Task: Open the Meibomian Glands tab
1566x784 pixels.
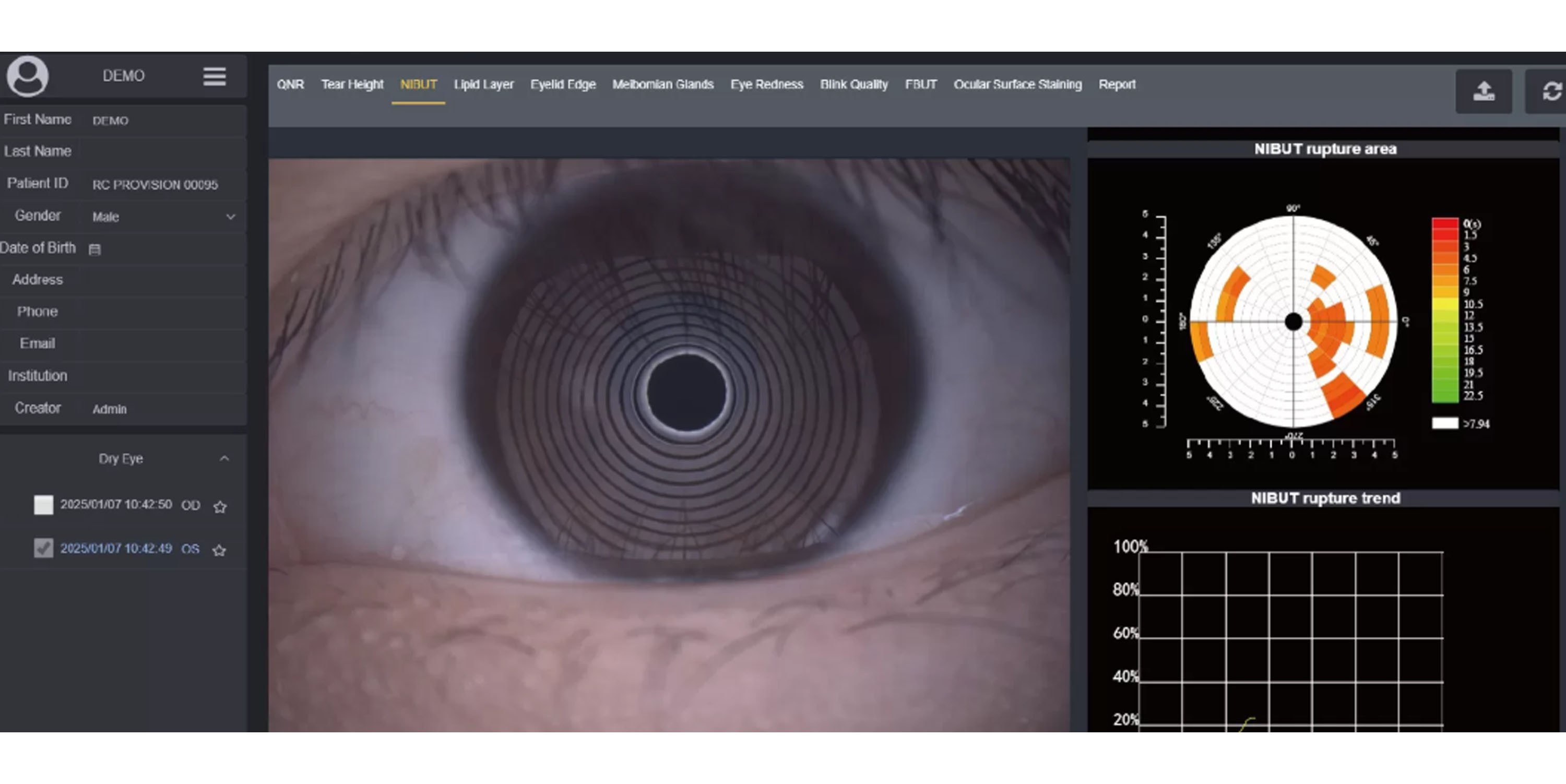Action: 662,85
